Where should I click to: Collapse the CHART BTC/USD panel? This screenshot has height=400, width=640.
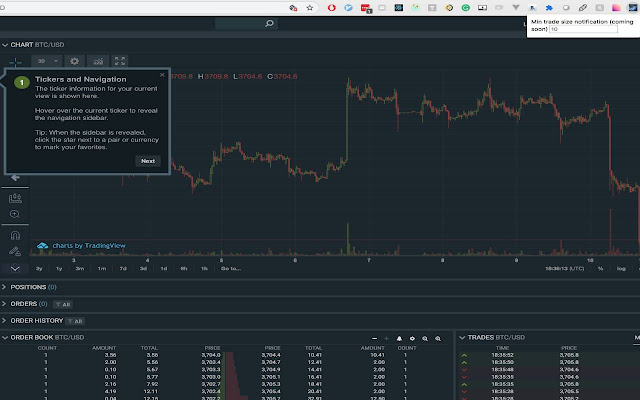tap(5, 45)
